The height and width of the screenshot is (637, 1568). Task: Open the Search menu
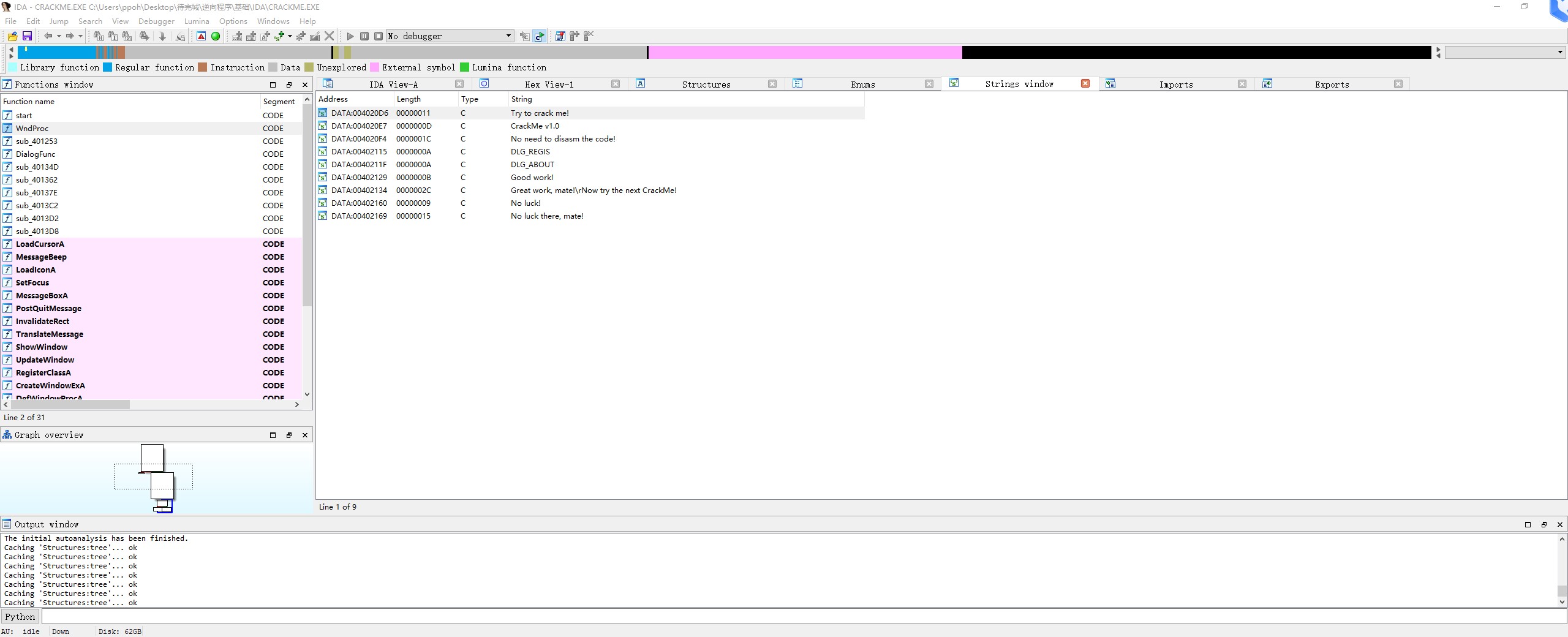point(90,21)
